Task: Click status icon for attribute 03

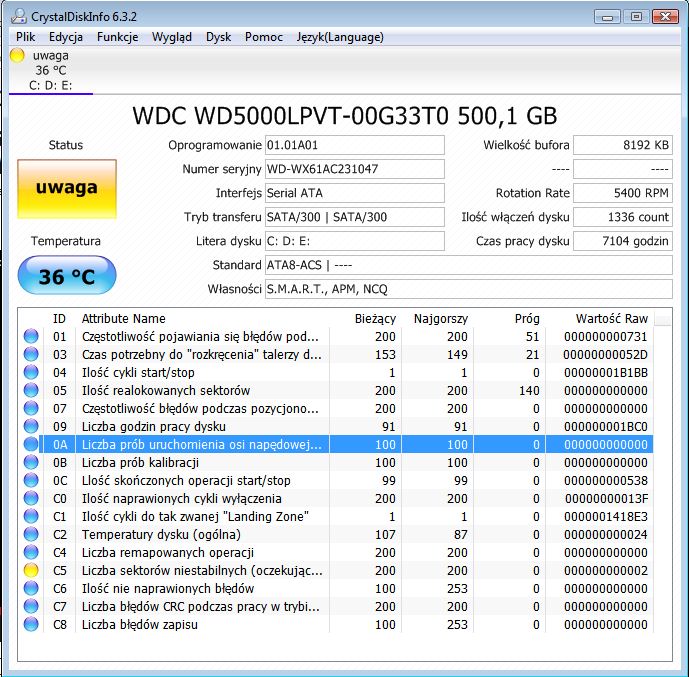Action: pos(31,354)
